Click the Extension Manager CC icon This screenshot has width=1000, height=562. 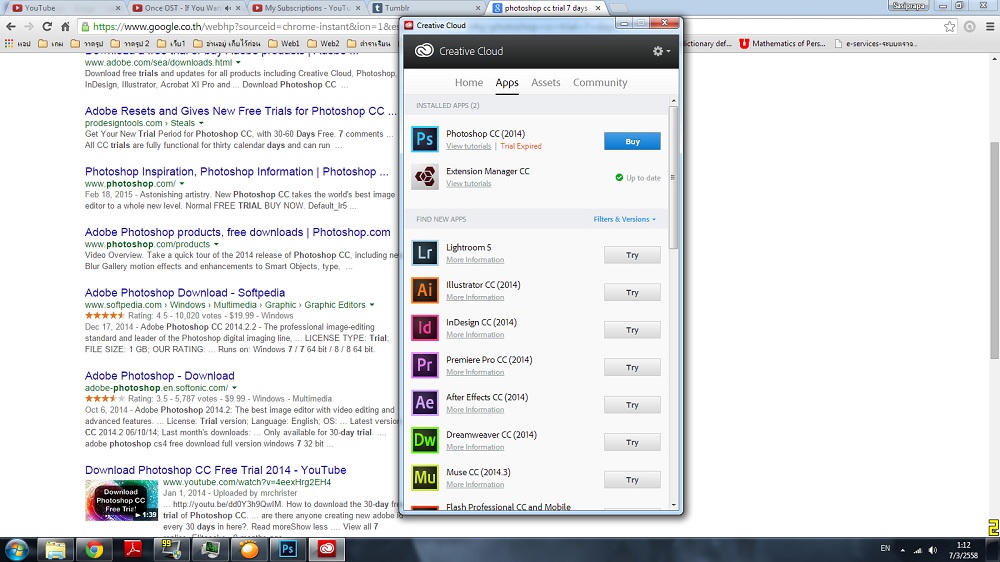[x=425, y=177]
